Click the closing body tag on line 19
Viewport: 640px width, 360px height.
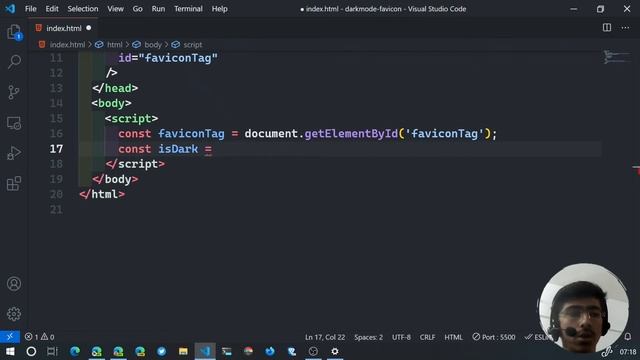(x=115, y=179)
